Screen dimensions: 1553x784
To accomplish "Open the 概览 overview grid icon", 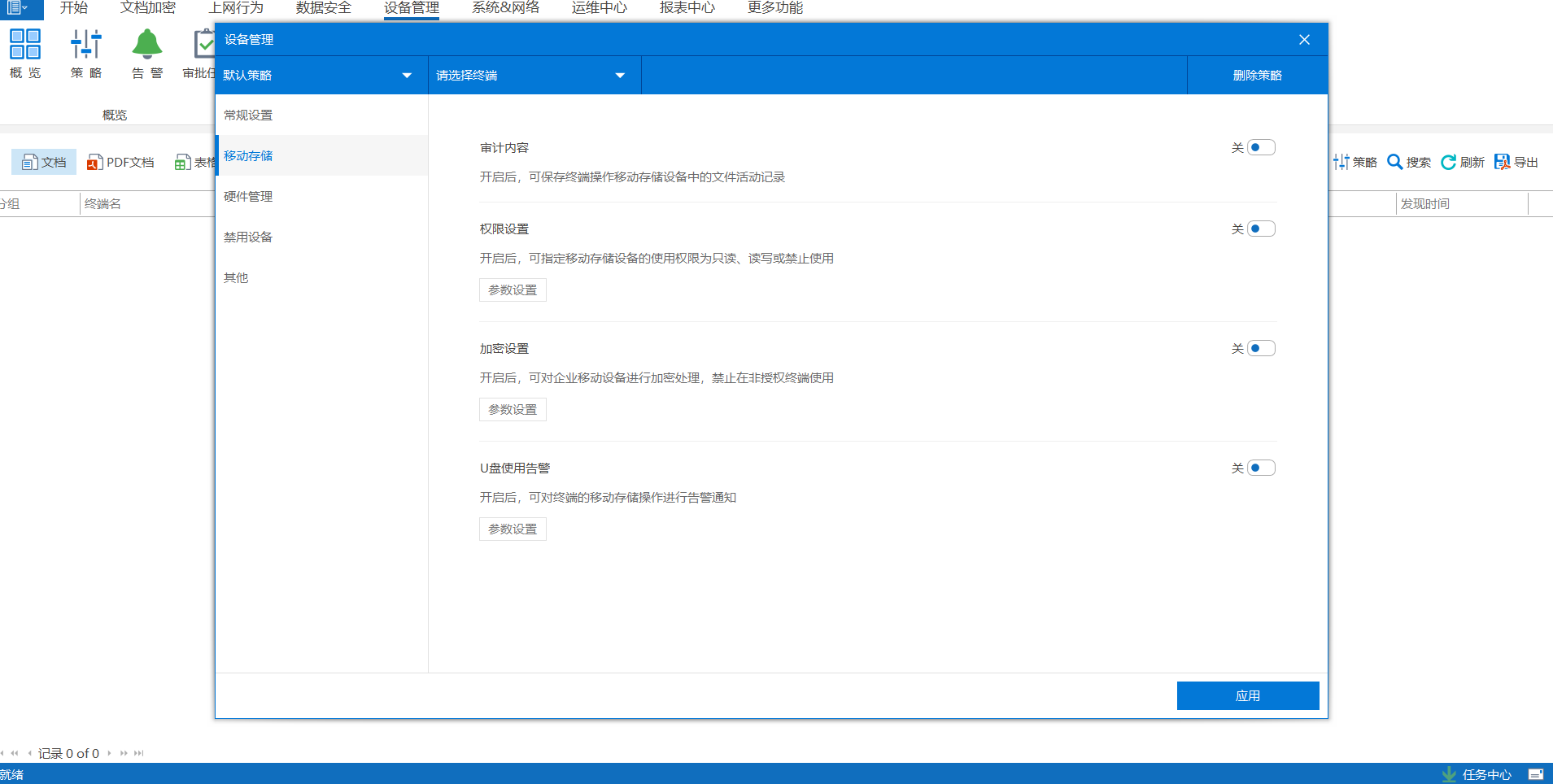I will [x=25, y=45].
